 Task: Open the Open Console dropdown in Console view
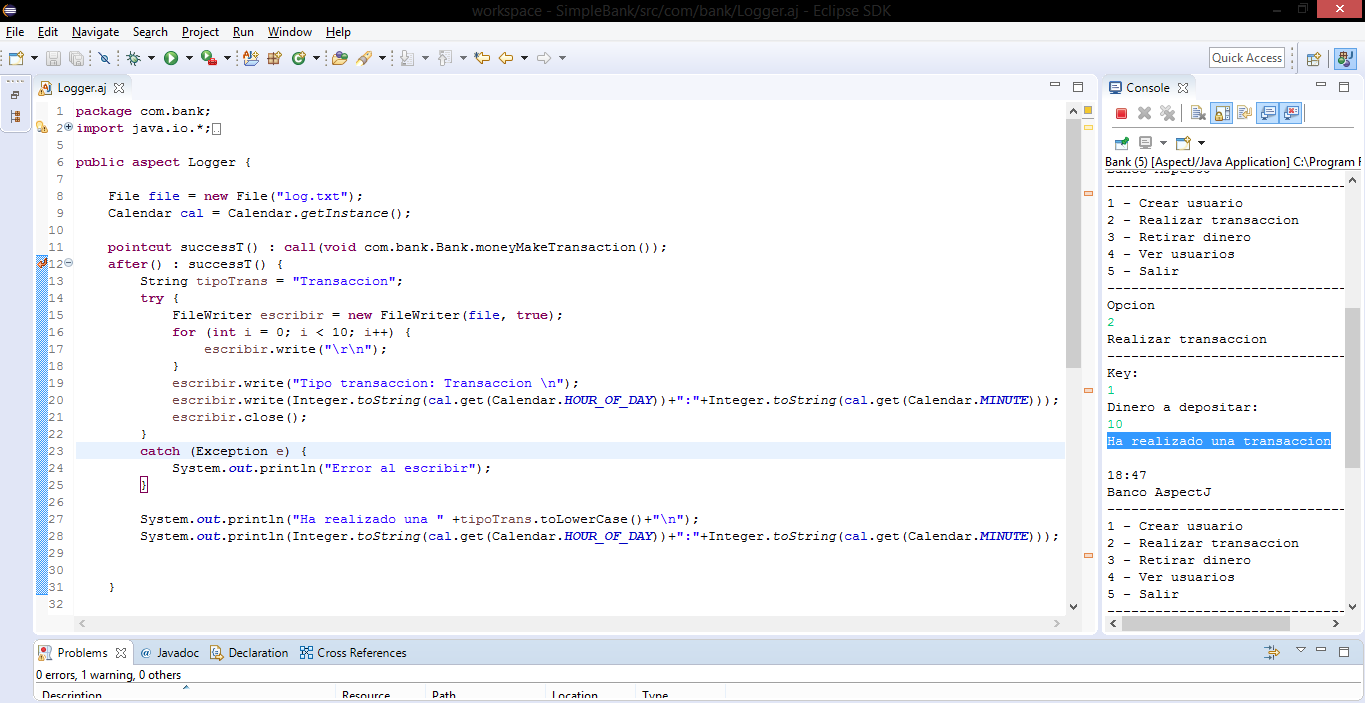pyautogui.click(x=1200, y=143)
